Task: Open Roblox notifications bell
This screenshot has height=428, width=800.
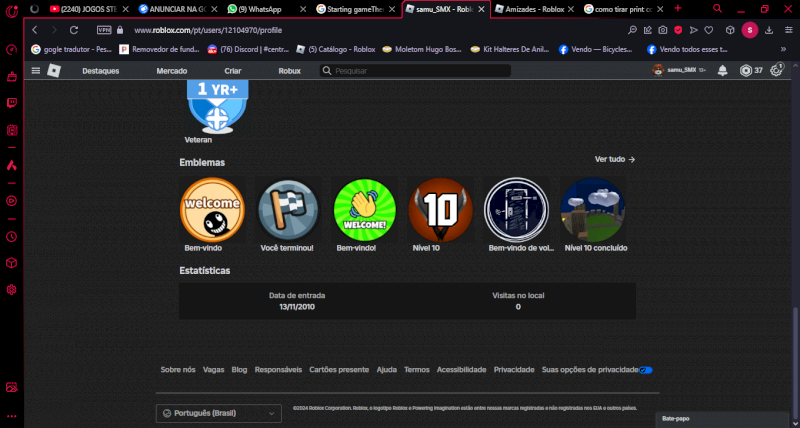Action: pyautogui.click(x=722, y=70)
